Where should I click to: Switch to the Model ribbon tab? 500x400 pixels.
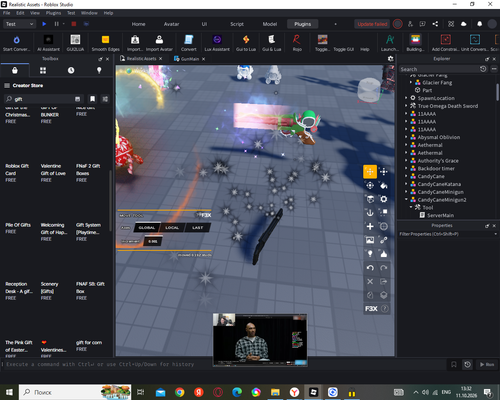coord(270,24)
